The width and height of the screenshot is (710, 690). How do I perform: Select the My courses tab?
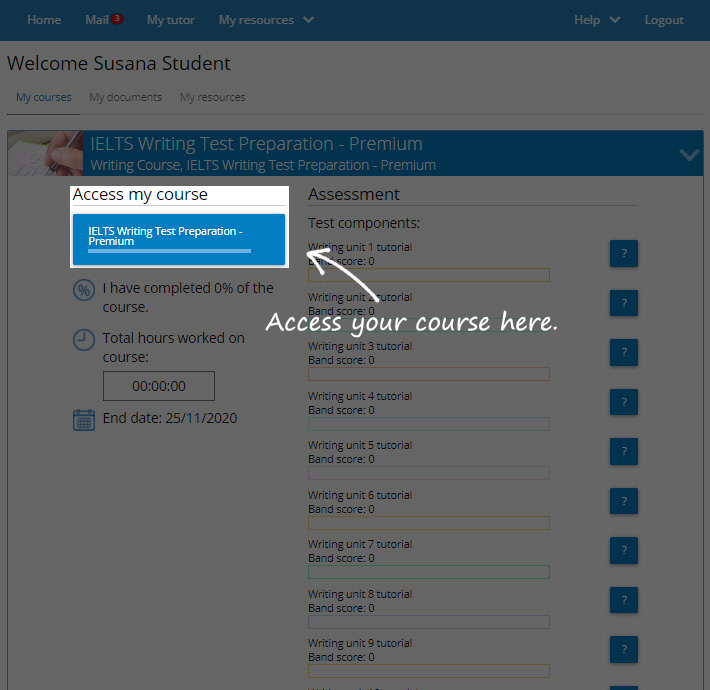[x=44, y=97]
